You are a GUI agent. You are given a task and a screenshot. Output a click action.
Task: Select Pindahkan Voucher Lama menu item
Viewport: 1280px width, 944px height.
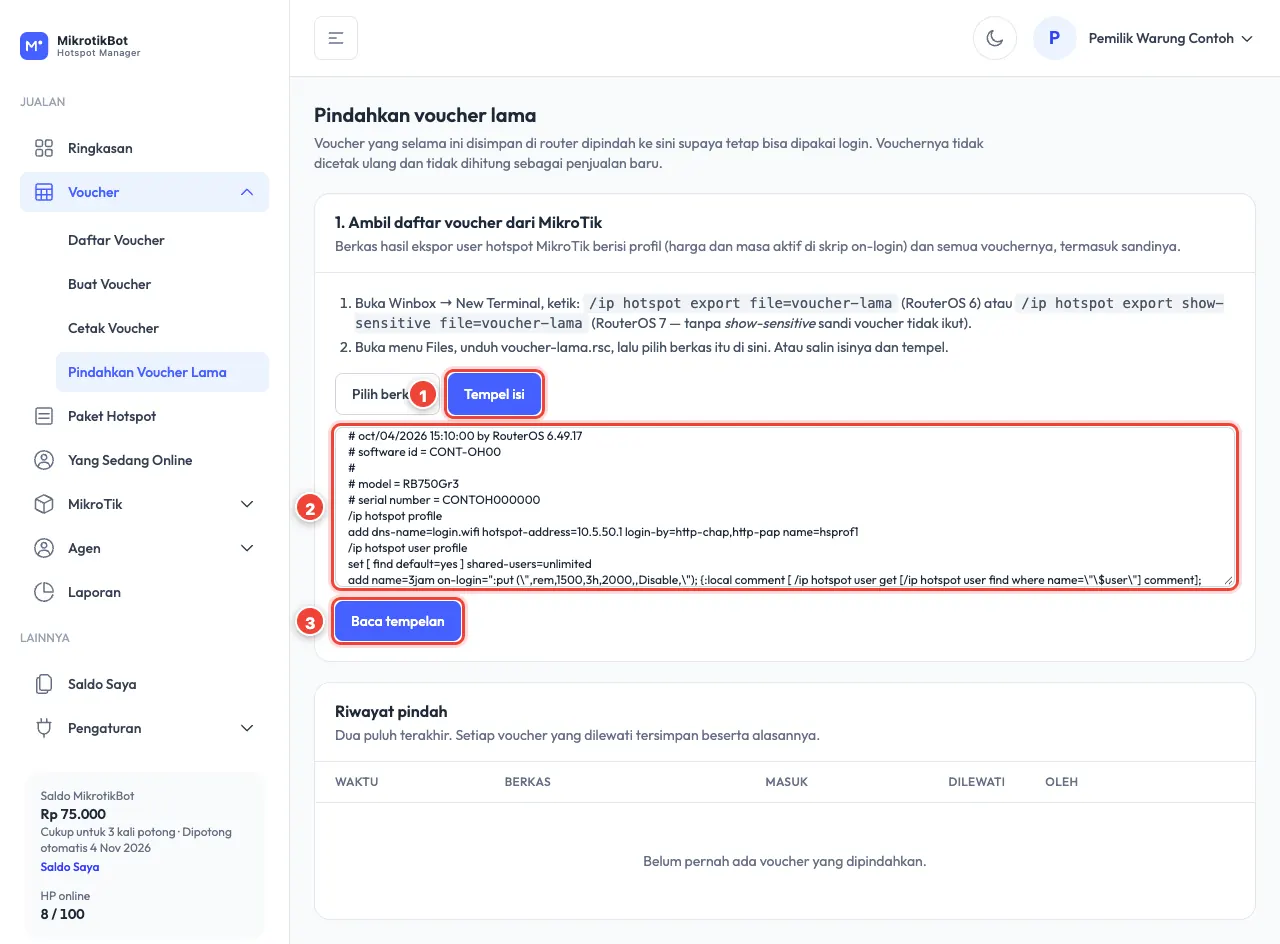162,372
